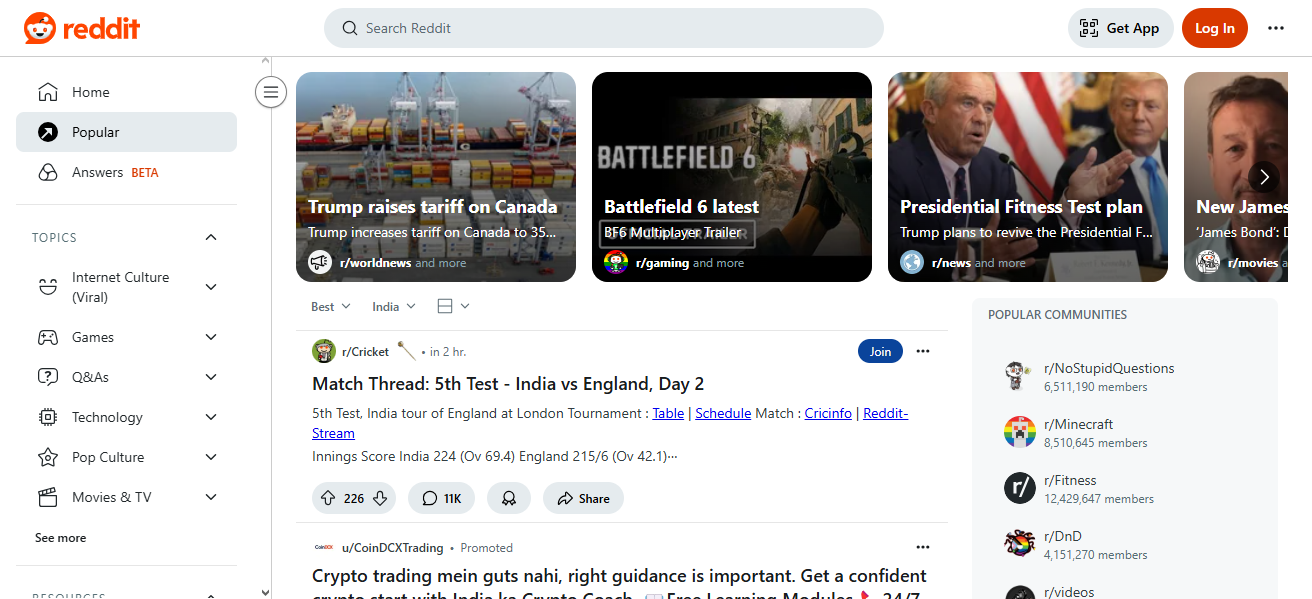Open r/Minecraft from Popular Communities
This screenshot has height=599, width=1312.
[x=1078, y=424]
